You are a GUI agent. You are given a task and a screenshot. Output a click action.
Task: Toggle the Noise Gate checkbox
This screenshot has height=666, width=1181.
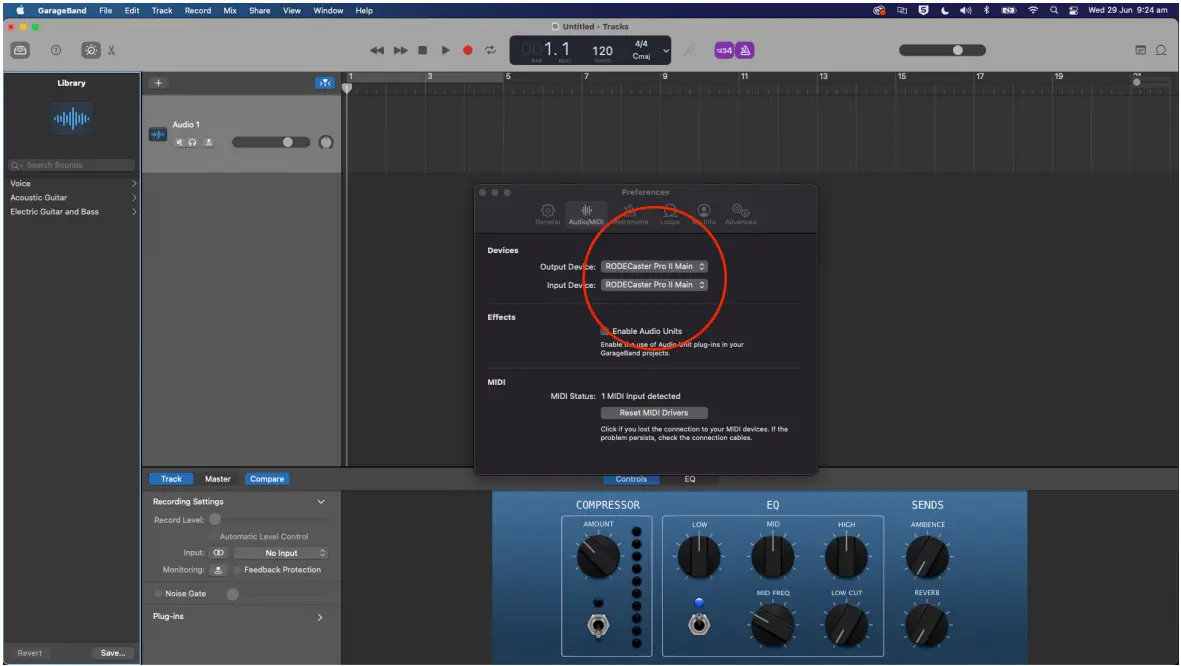[158, 593]
